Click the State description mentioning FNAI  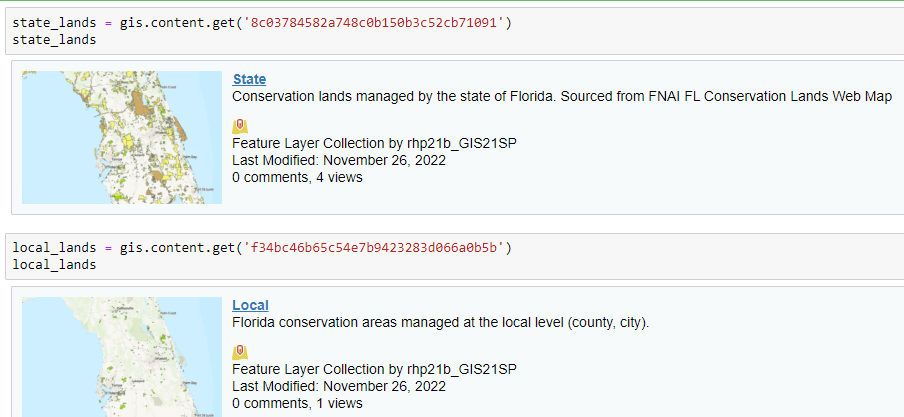[561, 97]
